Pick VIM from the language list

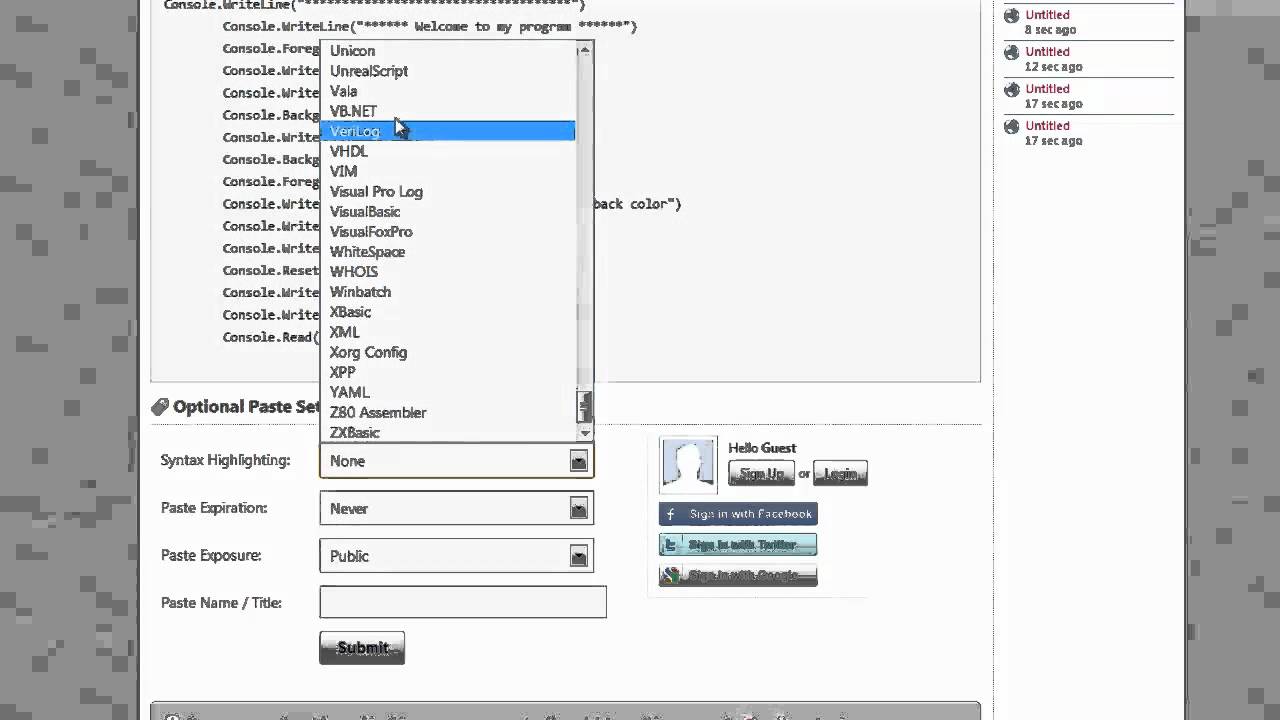point(343,171)
